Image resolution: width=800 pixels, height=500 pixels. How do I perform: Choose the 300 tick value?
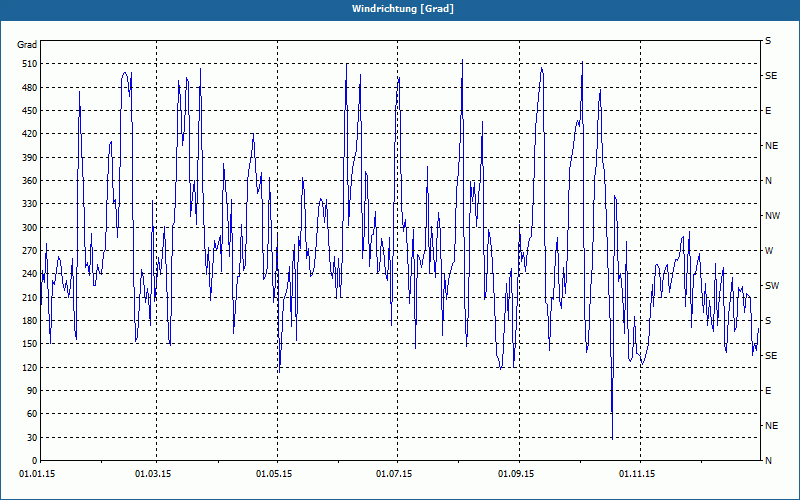pyautogui.click(x=30, y=228)
